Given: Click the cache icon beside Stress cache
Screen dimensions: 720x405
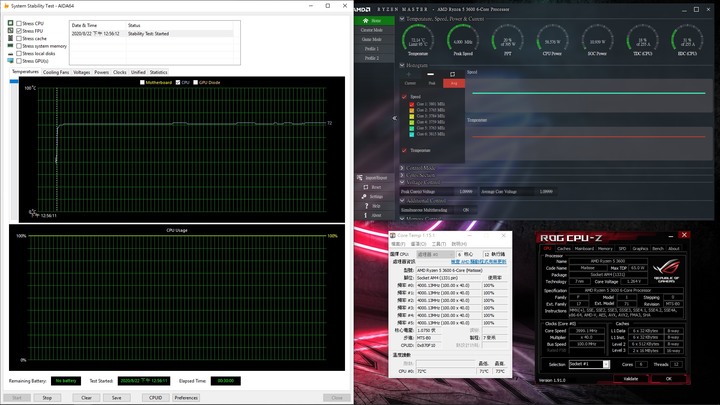Looking at the screenshot, I should tap(11, 38).
